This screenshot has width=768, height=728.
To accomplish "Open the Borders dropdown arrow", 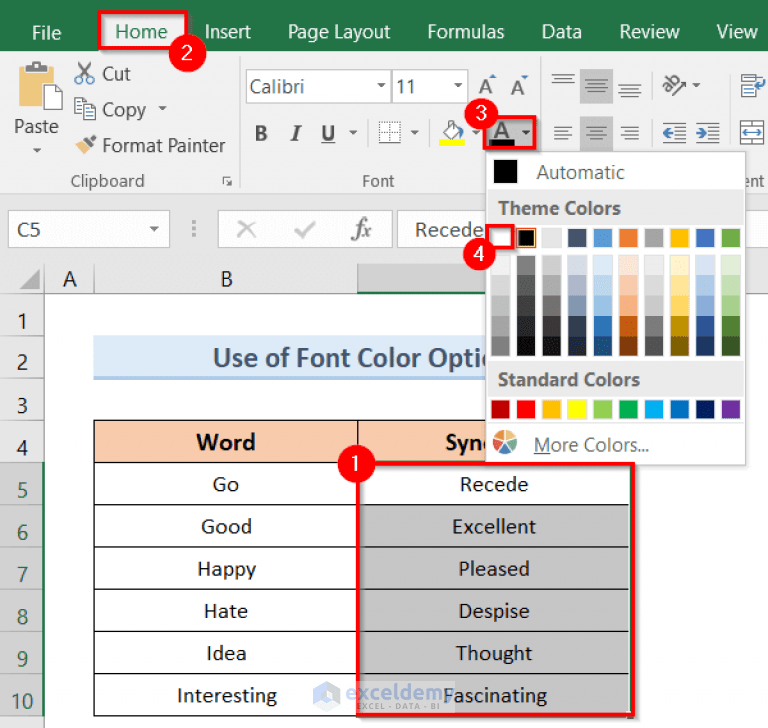I will [414, 133].
